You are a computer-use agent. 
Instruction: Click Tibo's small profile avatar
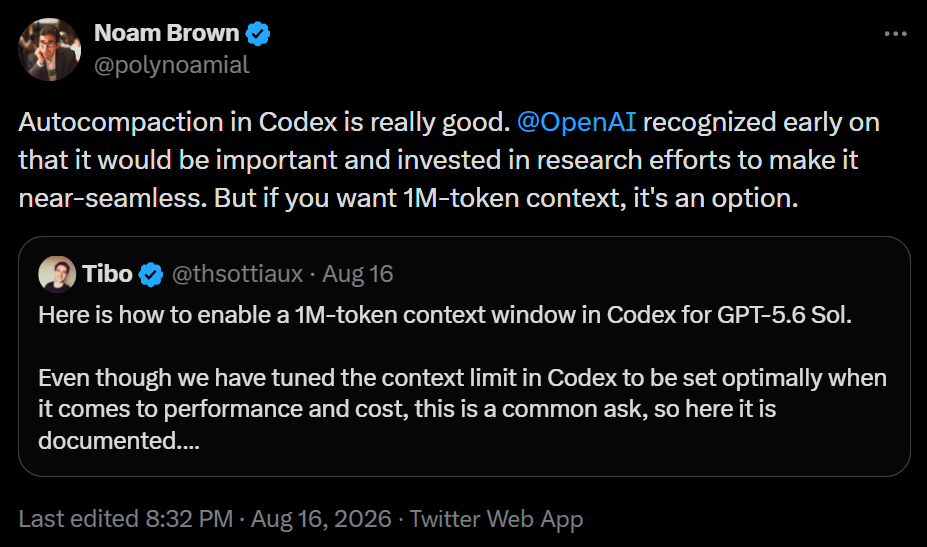(x=57, y=274)
